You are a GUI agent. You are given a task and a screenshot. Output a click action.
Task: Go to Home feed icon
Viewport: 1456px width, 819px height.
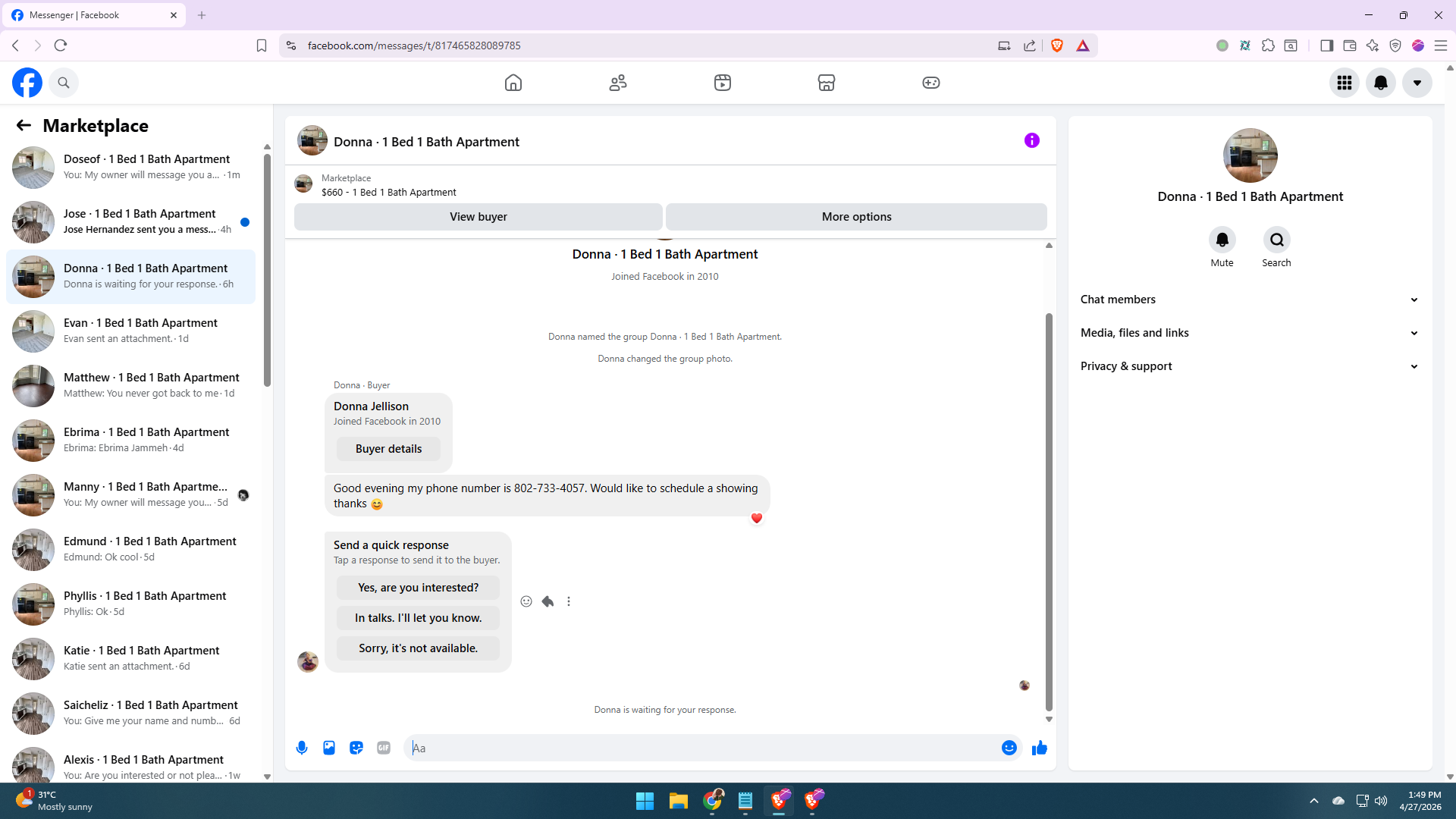click(513, 83)
